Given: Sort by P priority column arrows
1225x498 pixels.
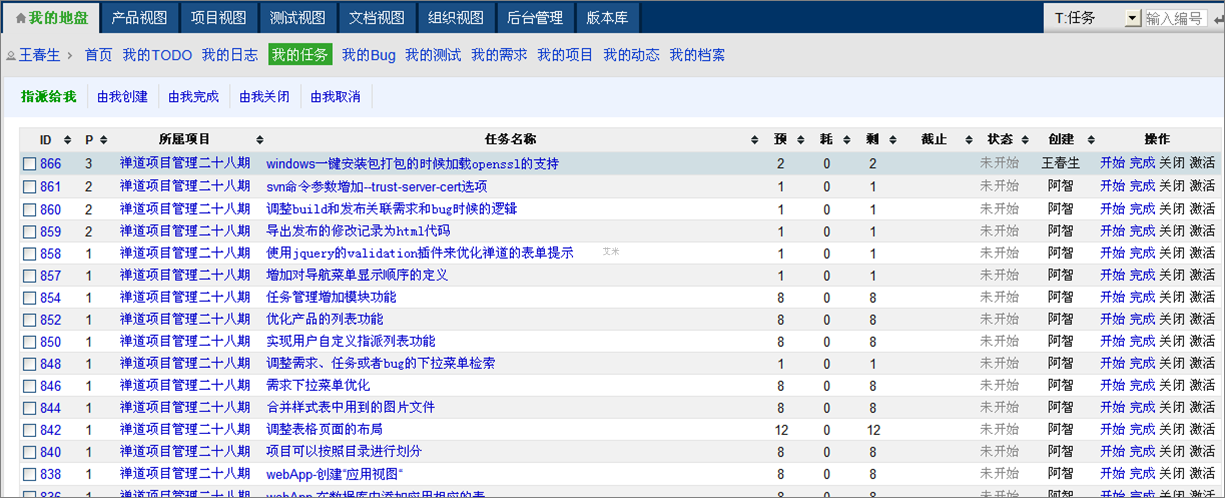Looking at the screenshot, I should [103, 140].
